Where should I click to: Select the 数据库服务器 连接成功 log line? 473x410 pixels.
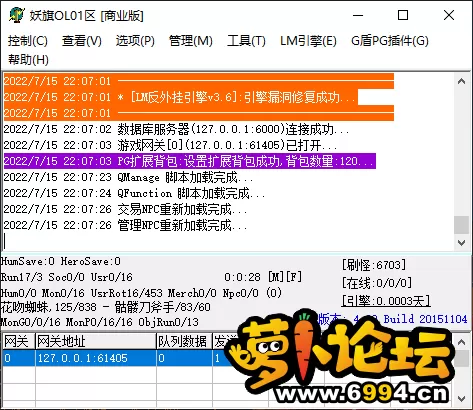pos(176,129)
